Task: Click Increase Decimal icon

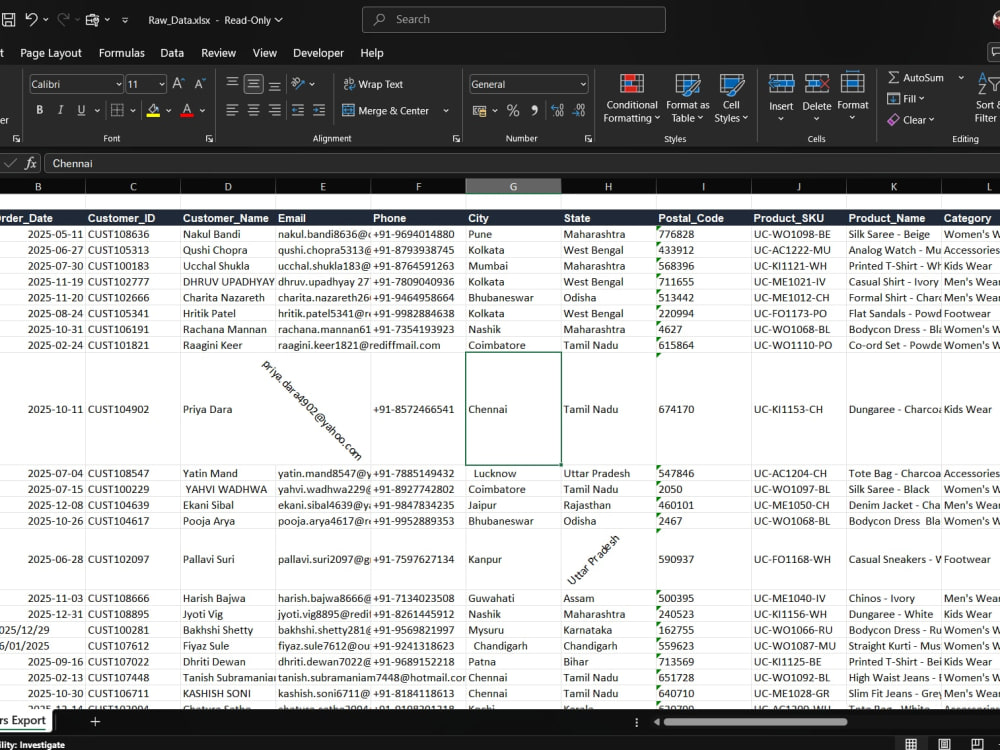Action: [557, 110]
